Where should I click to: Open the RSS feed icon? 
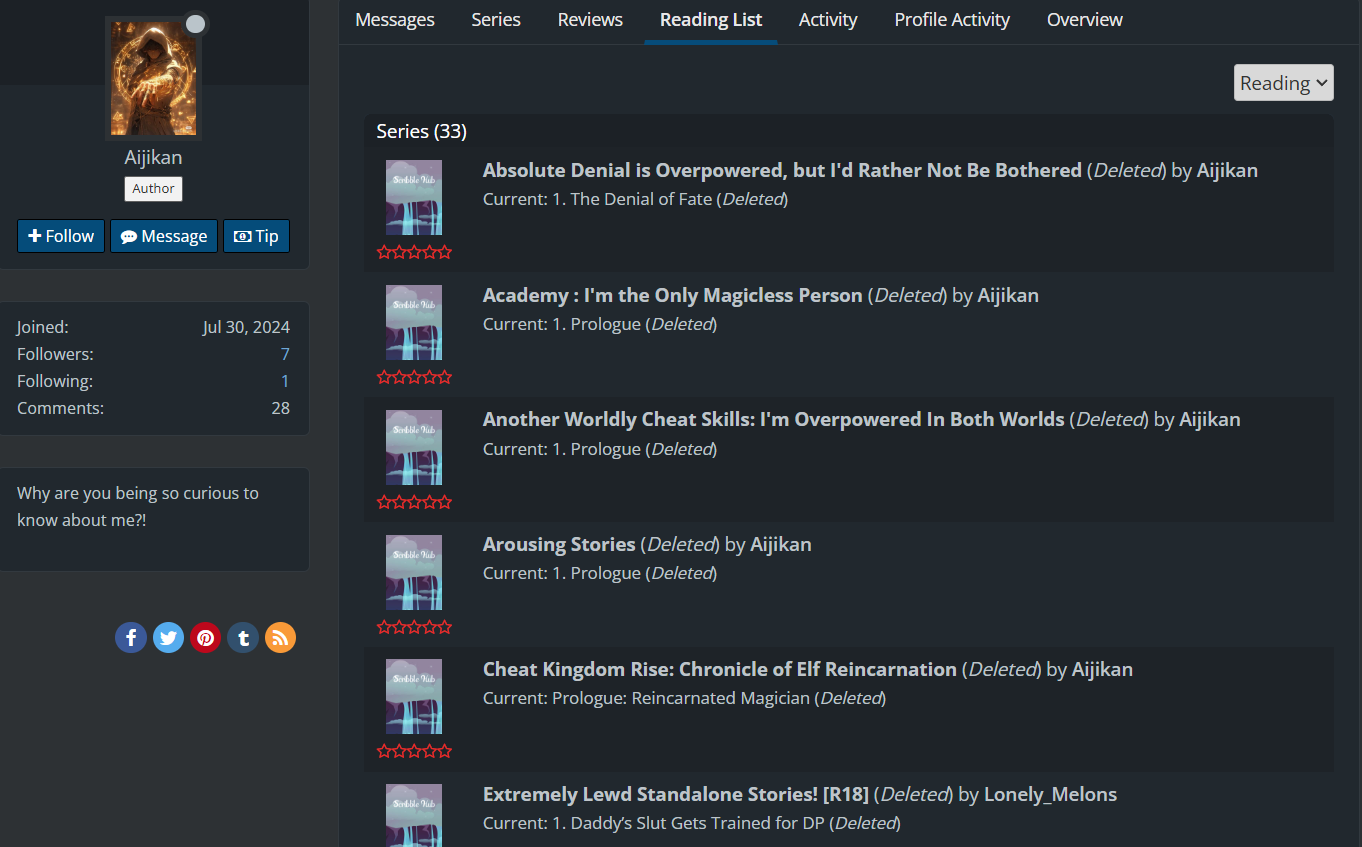280,638
